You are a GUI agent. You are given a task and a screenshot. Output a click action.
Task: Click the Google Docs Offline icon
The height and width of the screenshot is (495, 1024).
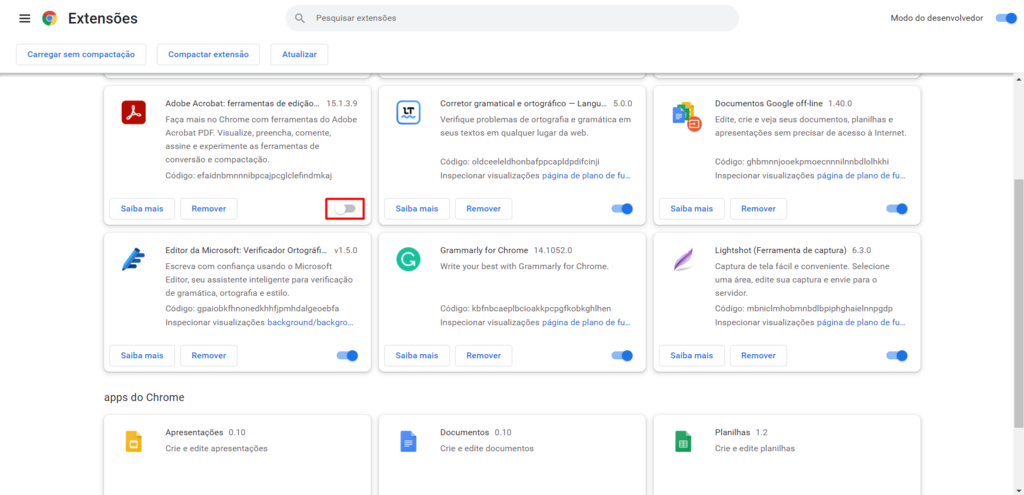point(684,113)
